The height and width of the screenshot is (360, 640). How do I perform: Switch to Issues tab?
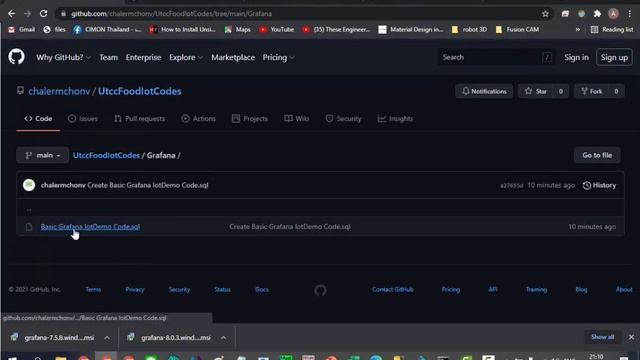coord(82,119)
